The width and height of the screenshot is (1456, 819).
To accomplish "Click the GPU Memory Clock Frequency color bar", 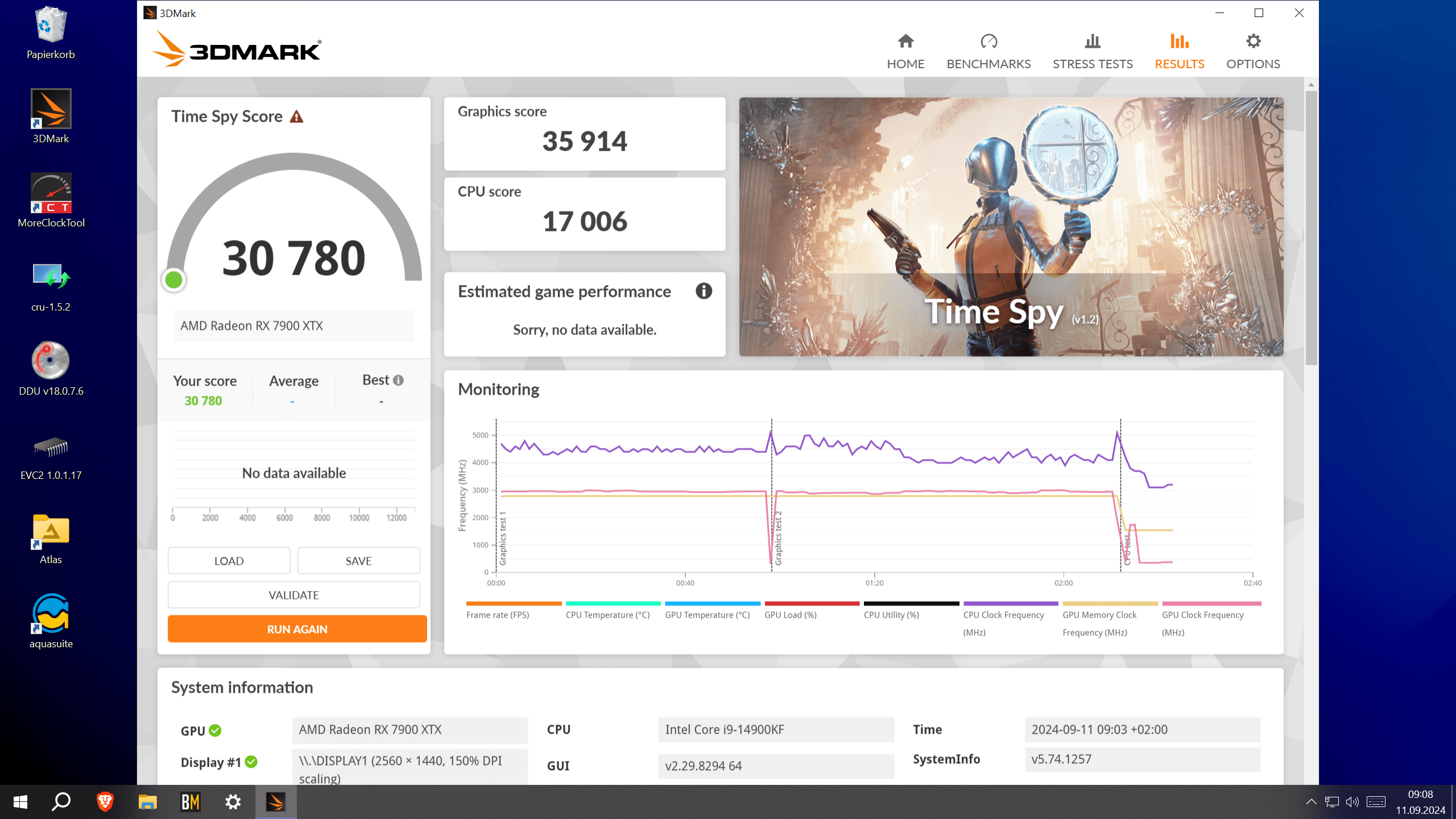I will point(1110,603).
